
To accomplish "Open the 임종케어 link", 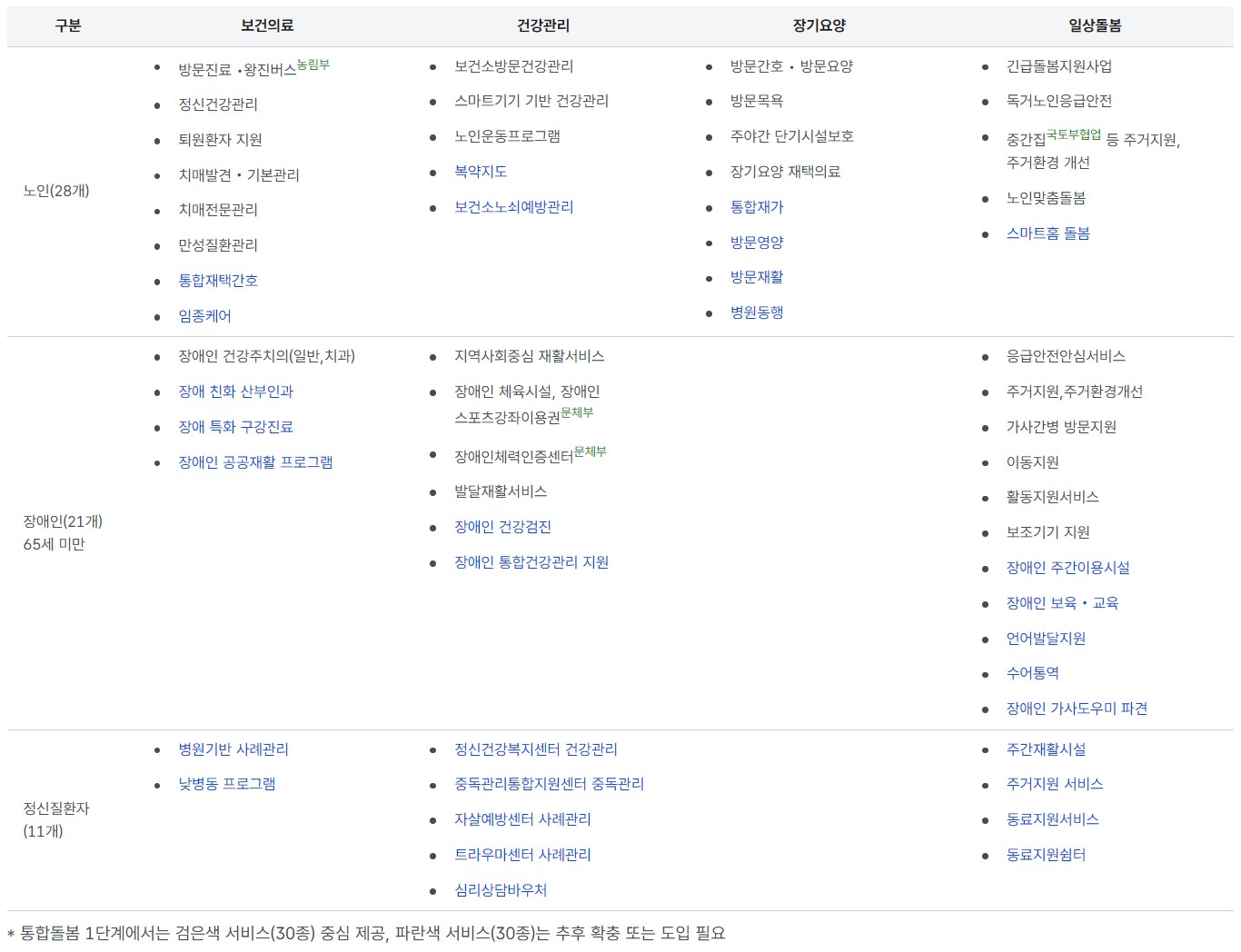I will click(x=204, y=316).
